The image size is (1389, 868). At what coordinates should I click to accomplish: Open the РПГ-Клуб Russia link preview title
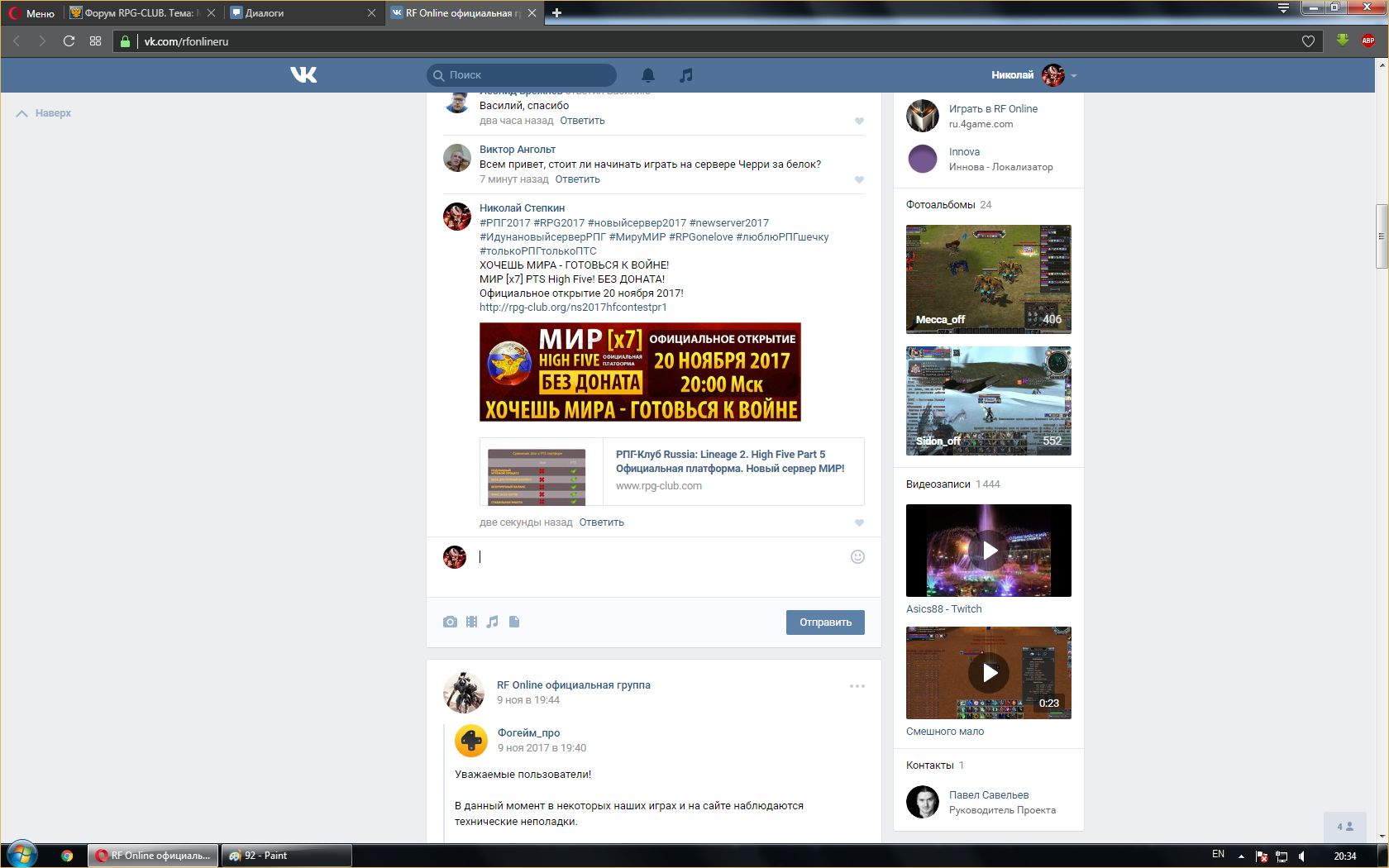tap(730, 461)
